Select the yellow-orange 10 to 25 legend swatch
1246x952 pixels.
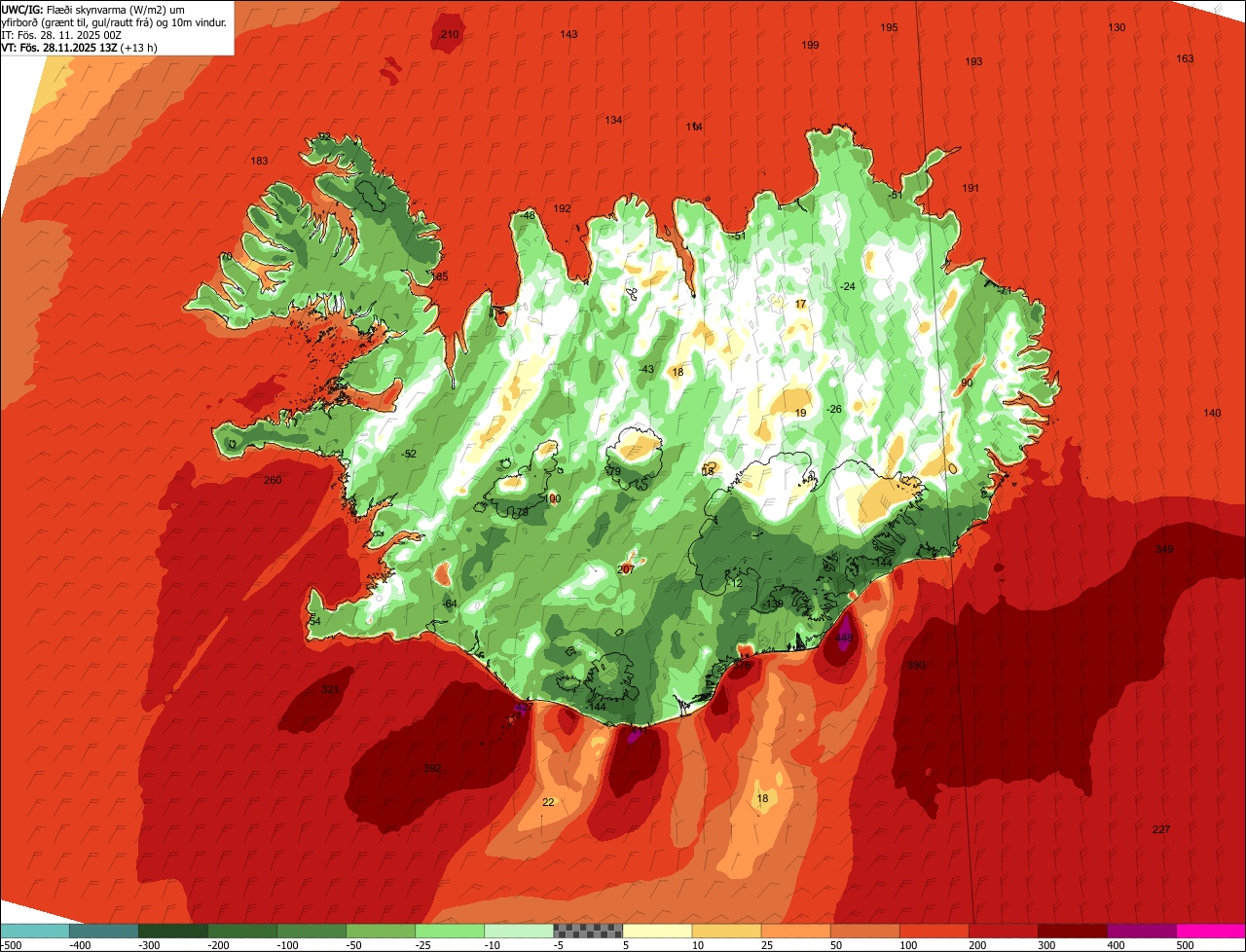pos(727,931)
